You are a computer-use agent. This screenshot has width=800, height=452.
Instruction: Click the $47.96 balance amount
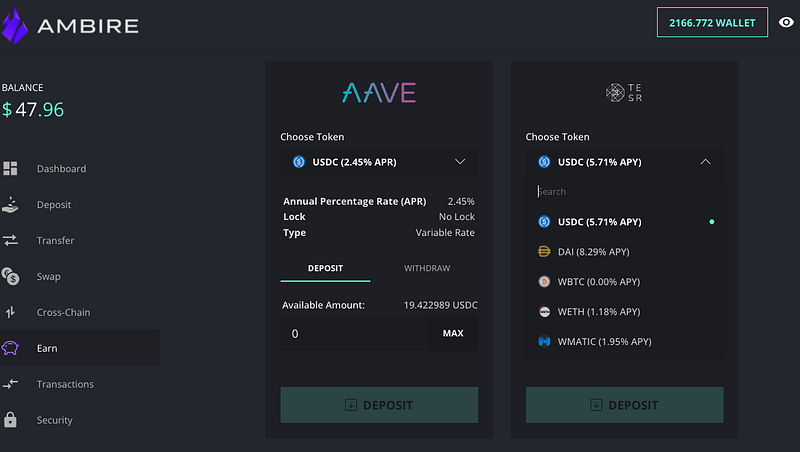(33, 110)
